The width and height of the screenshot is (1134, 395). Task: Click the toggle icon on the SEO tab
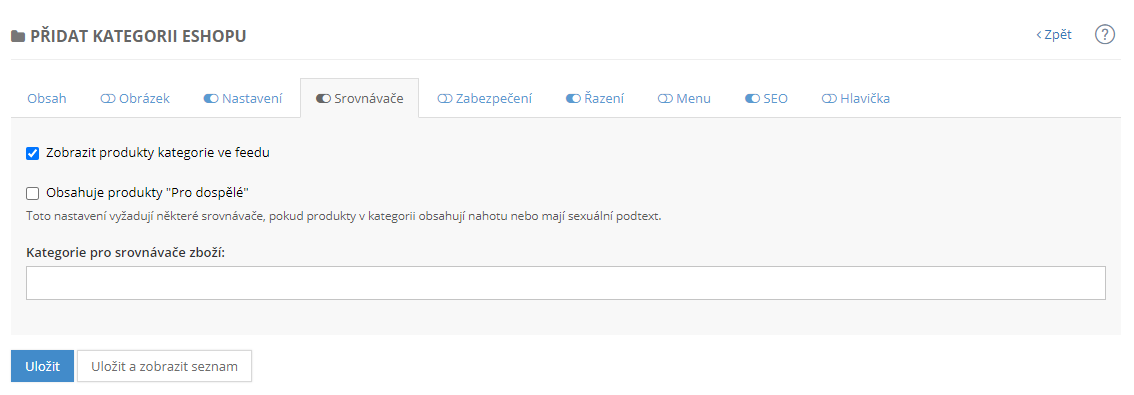click(752, 98)
